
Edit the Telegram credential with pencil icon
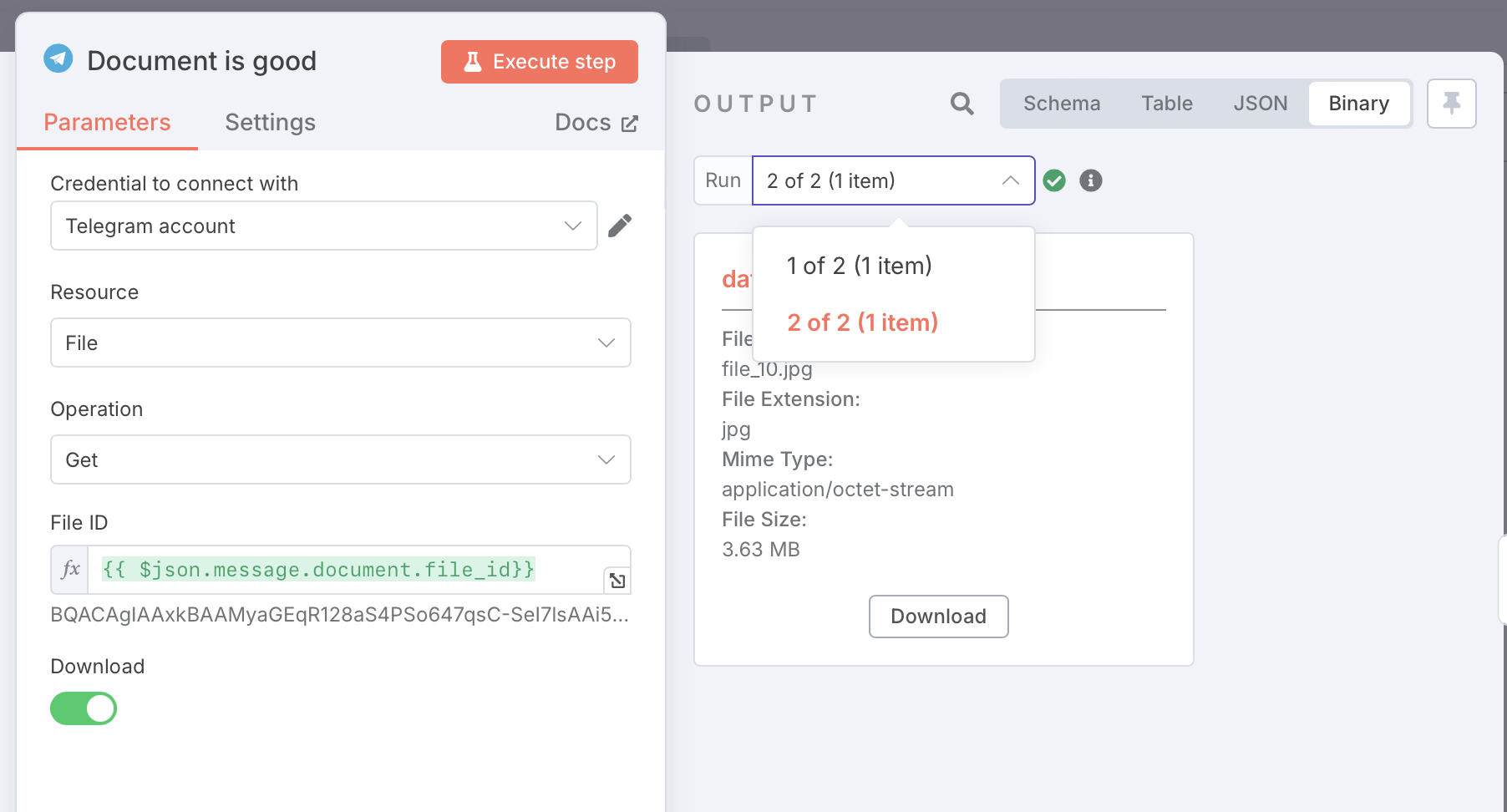(x=620, y=226)
